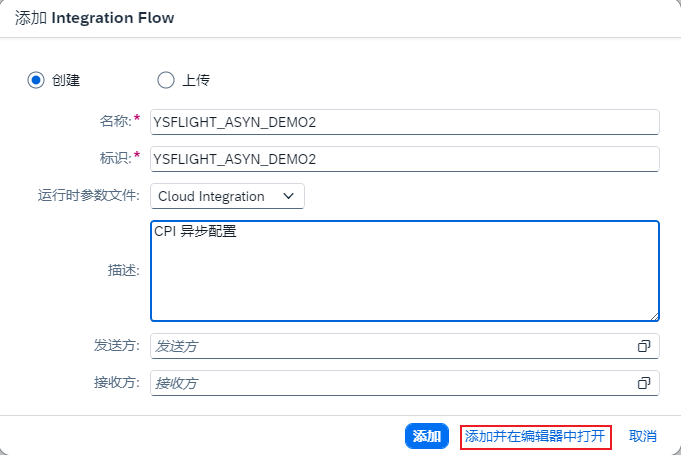Cancel the dialog with 取消
Screen dimensions: 681x455
pyautogui.click(x=643, y=436)
